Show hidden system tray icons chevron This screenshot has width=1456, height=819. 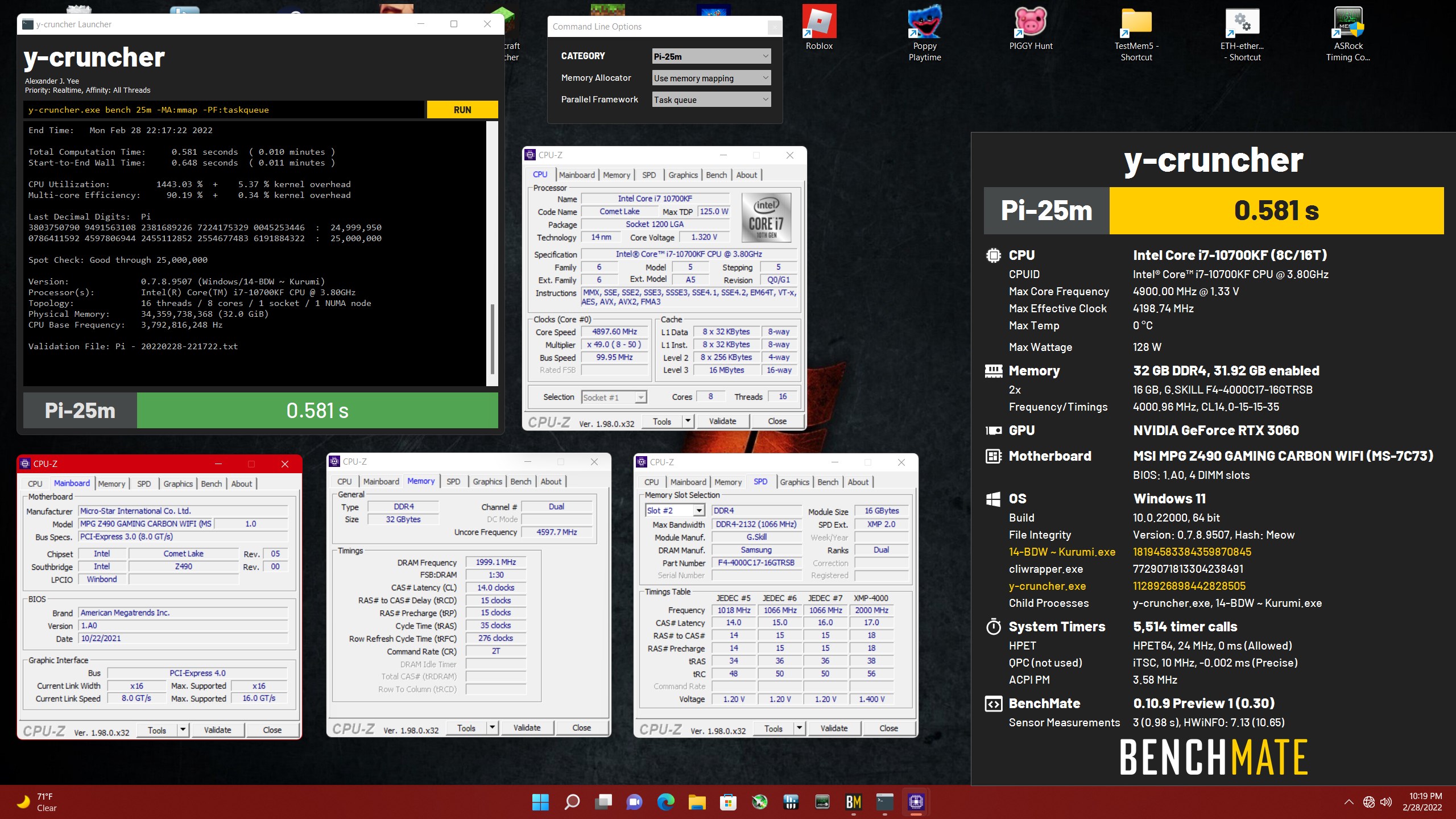tap(1349, 802)
